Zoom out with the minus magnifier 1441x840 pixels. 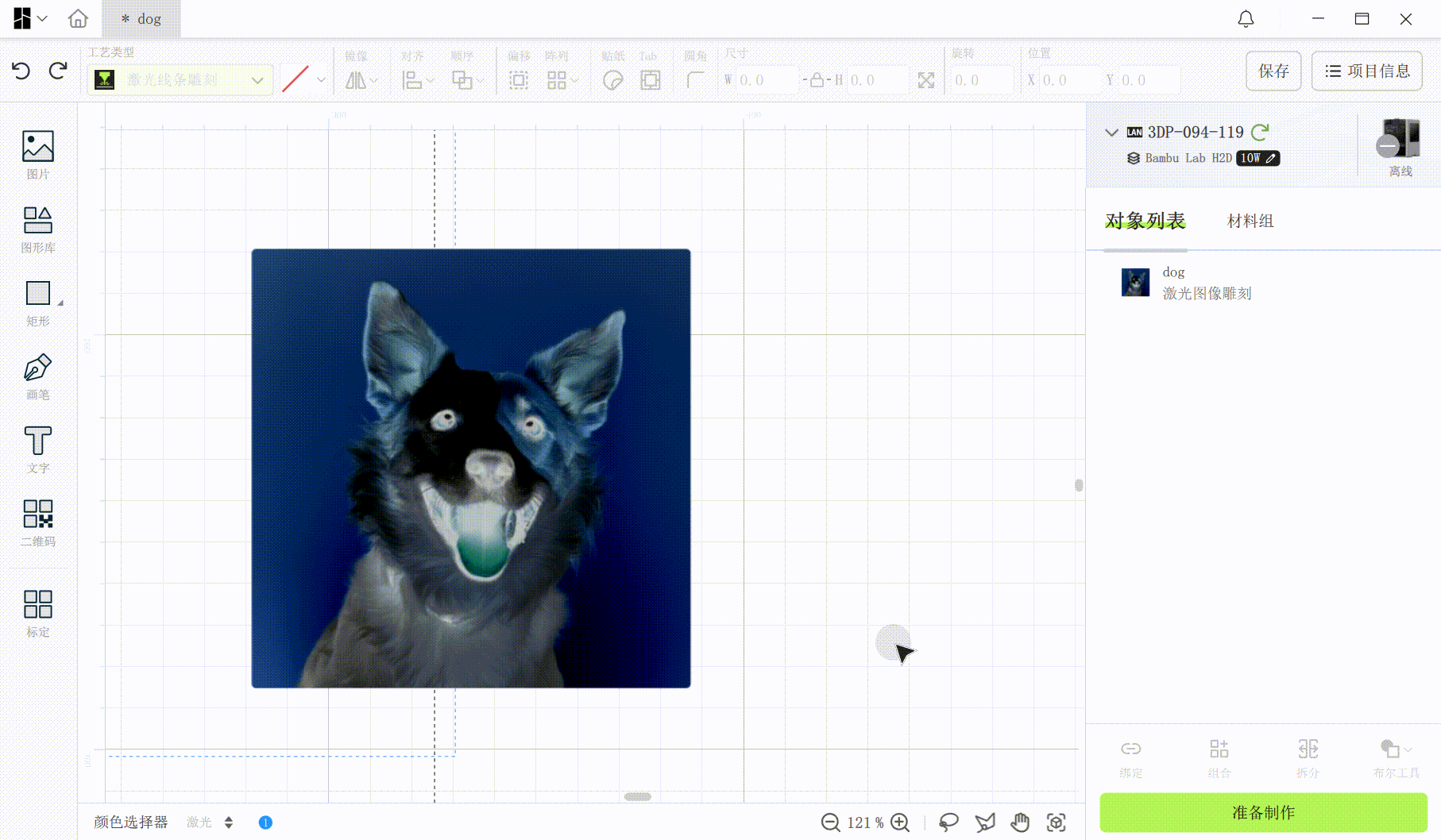[830, 823]
